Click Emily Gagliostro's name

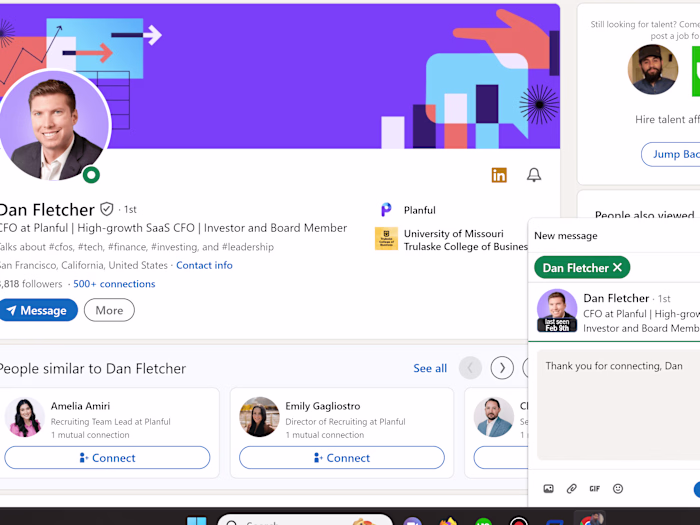click(323, 406)
